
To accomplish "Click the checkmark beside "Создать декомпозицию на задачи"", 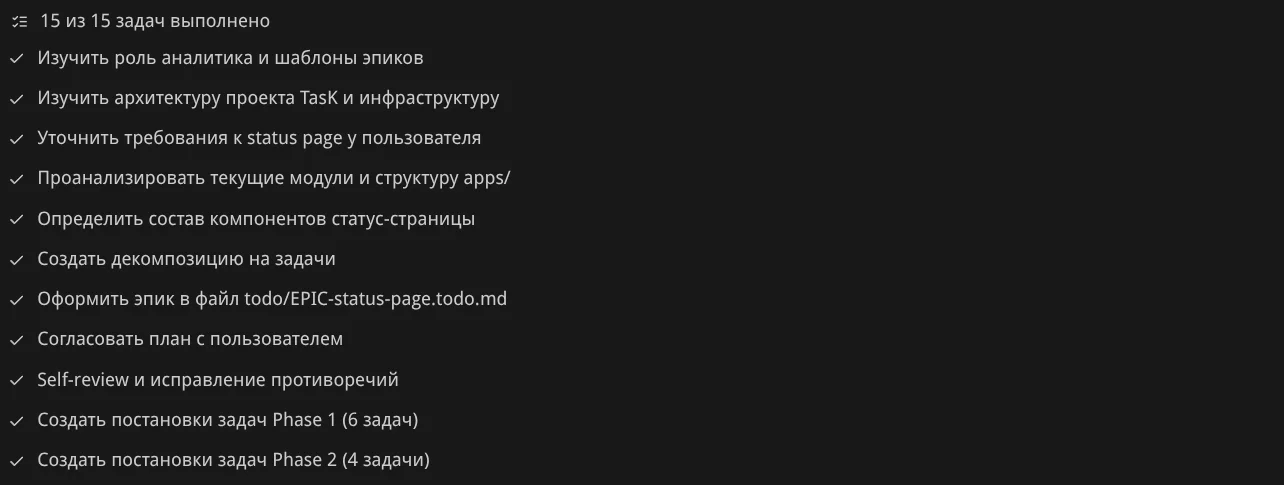I will (x=17, y=260).
